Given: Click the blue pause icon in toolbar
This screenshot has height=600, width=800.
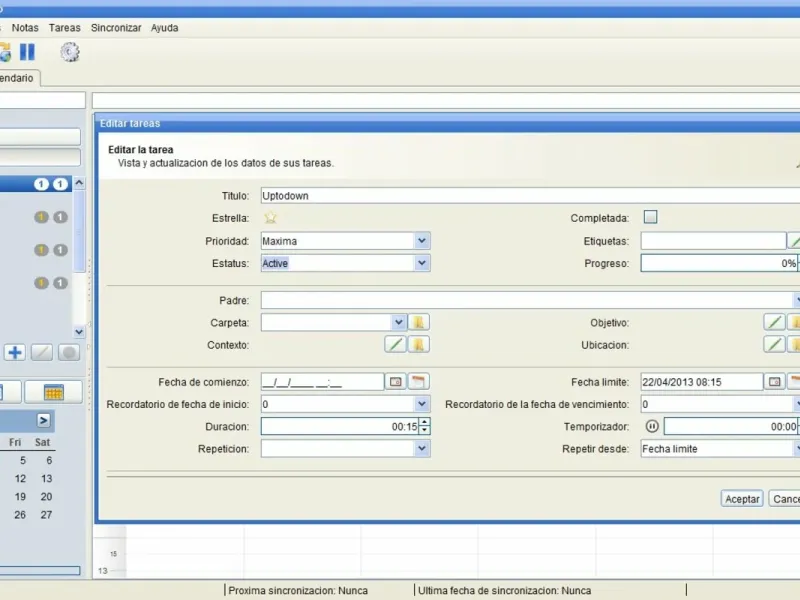Looking at the screenshot, I should coord(27,52).
